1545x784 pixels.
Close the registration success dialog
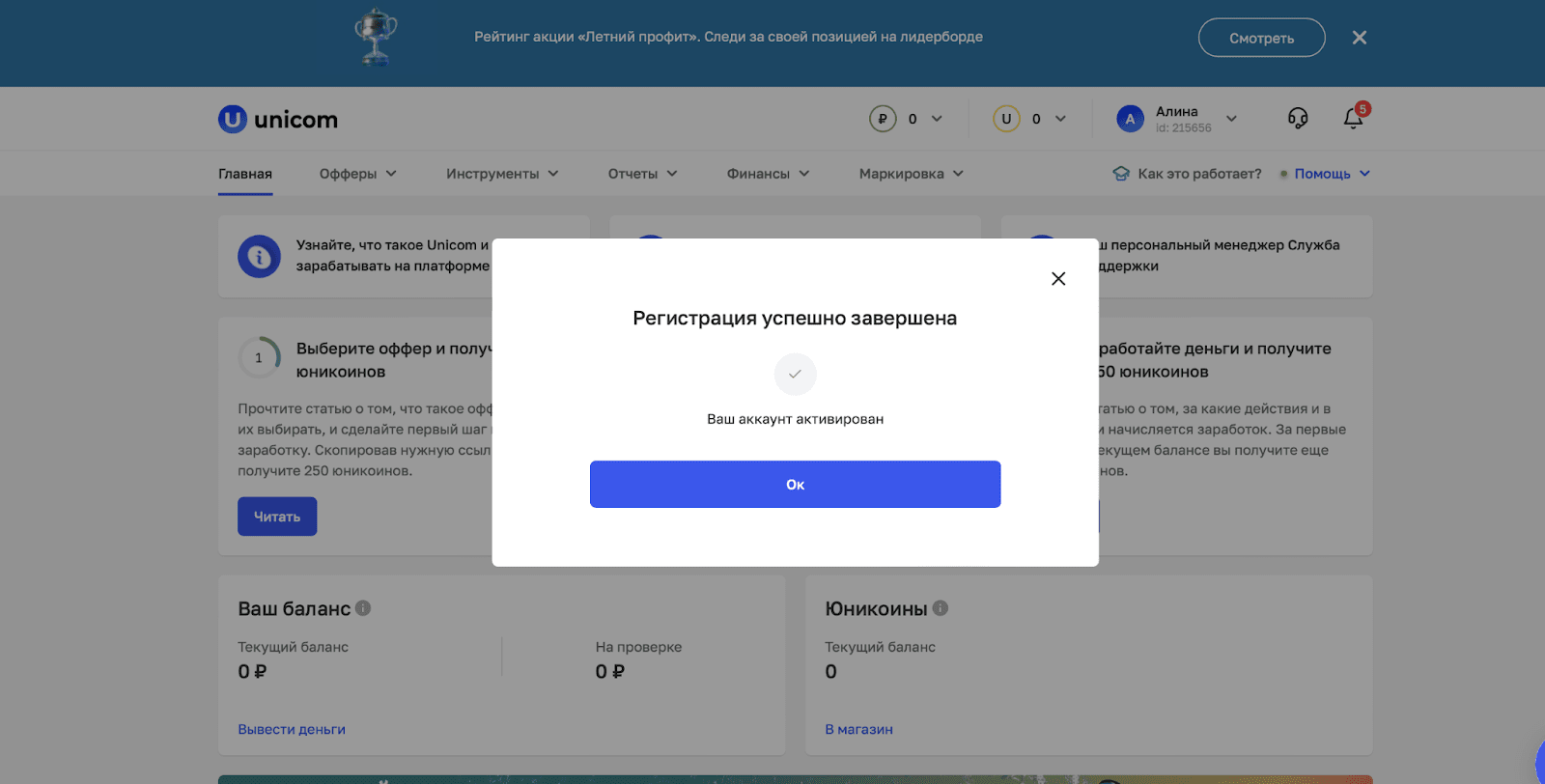click(1058, 279)
